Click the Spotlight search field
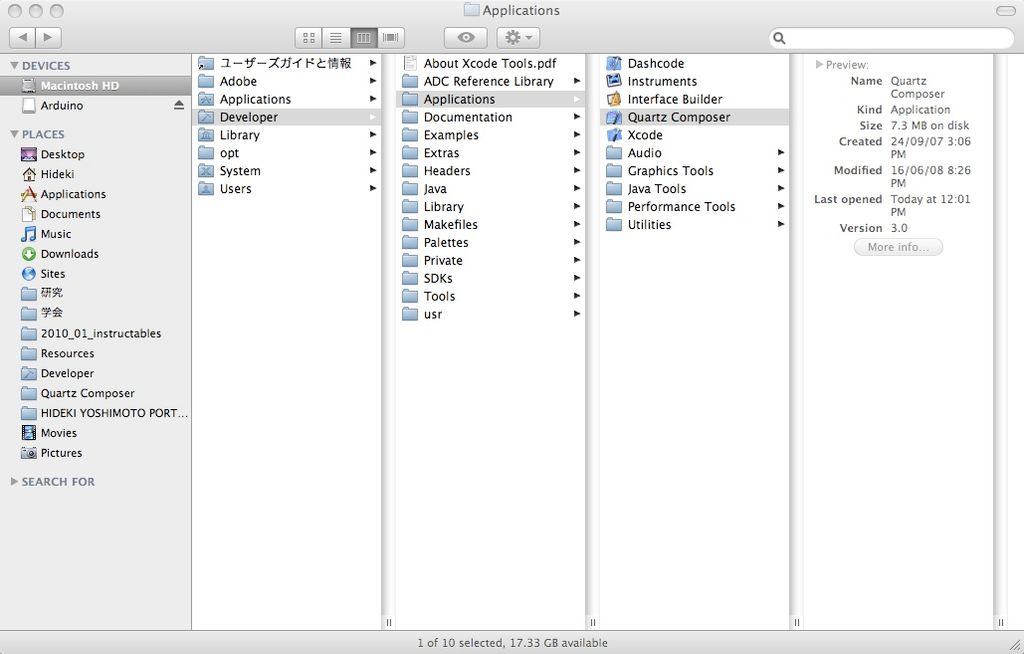Screen dimensions: 1024x654 (x=891, y=38)
